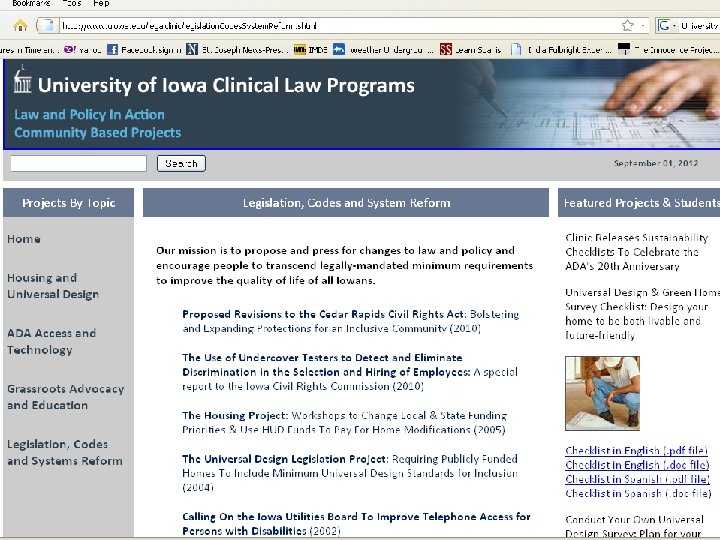Open Checklist in English (.pdf file)
This screenshot has height=540, width=720.
636,450
